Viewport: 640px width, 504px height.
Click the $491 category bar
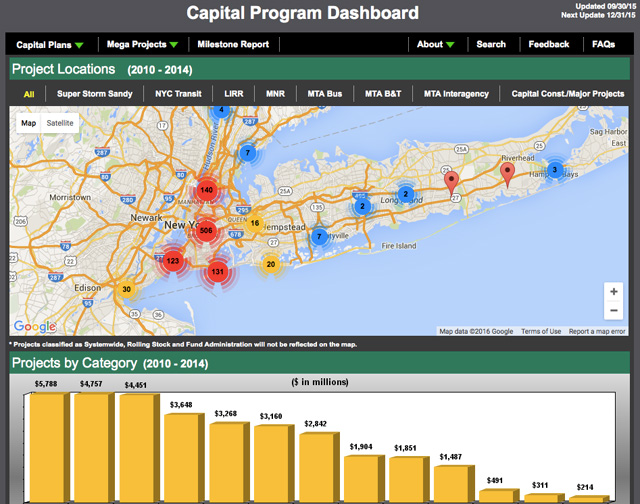coord(499,496)
